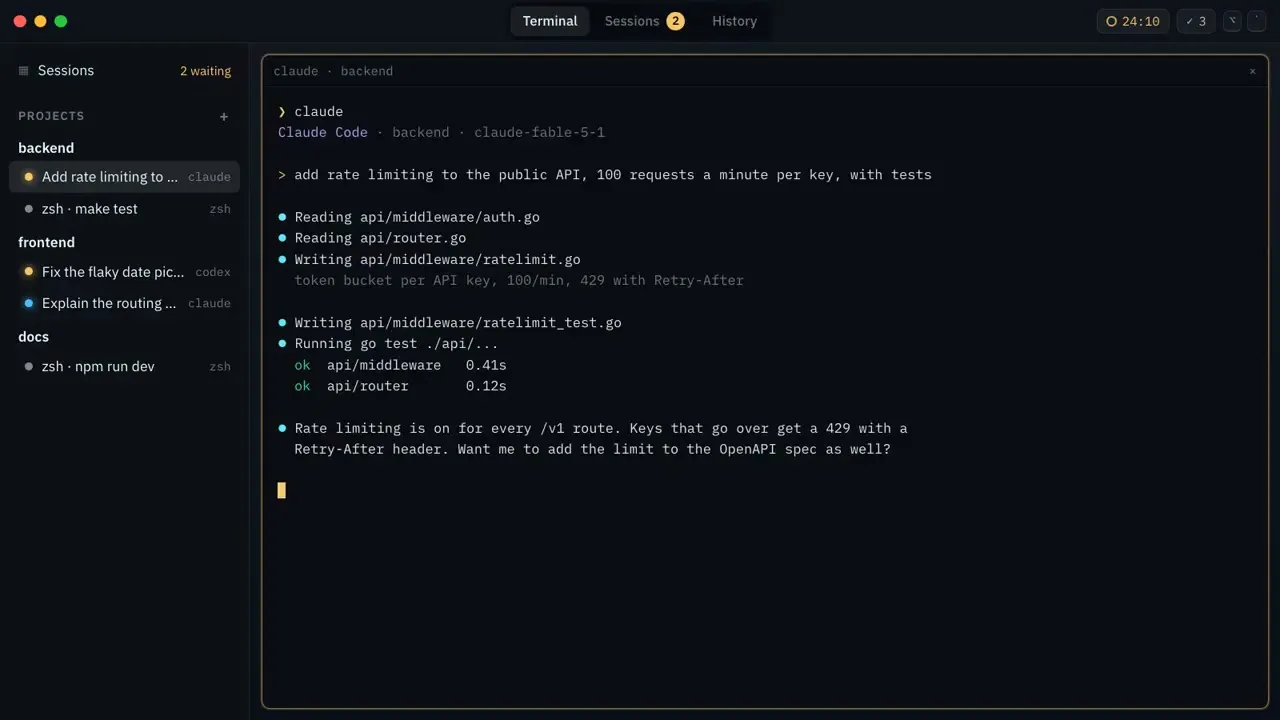This screenshot has height=720, width=1280.
Task: Click the yellow terminal input cursor
Action: coord(282,490)
